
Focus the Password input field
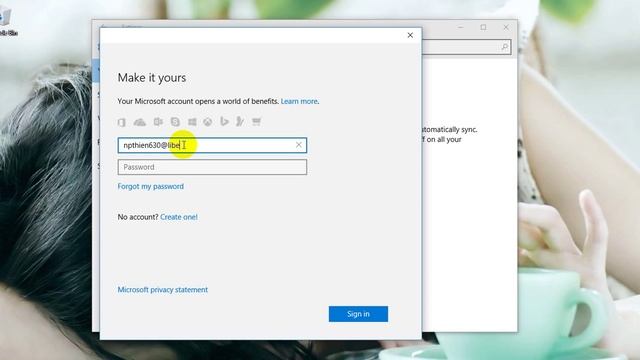point(212,167)
